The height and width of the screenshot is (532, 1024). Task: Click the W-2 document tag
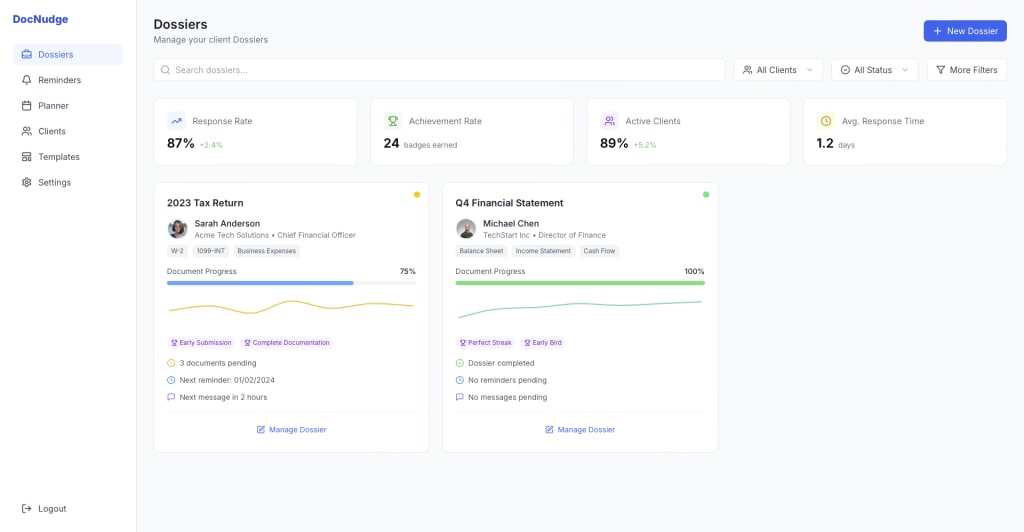[177, 251]
